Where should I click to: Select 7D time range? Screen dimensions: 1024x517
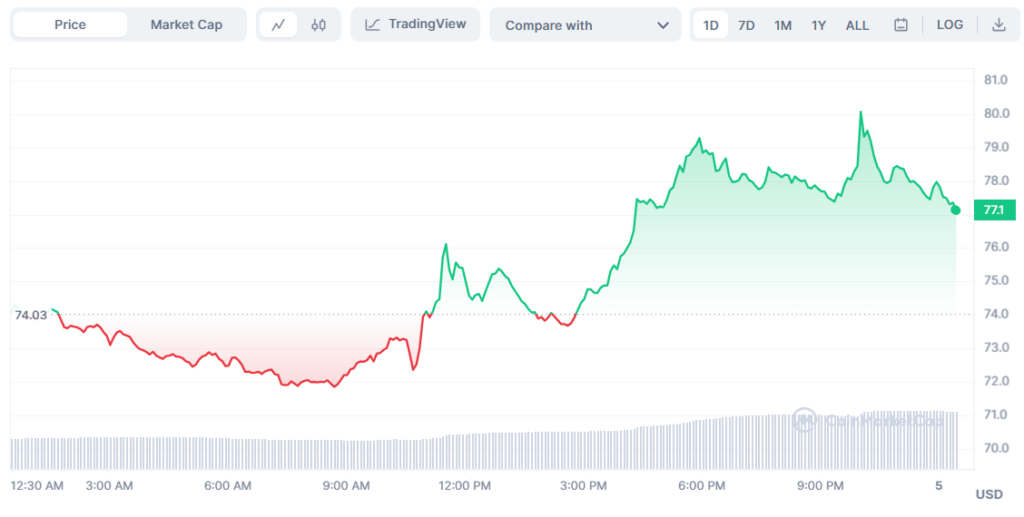coord(746,25)
